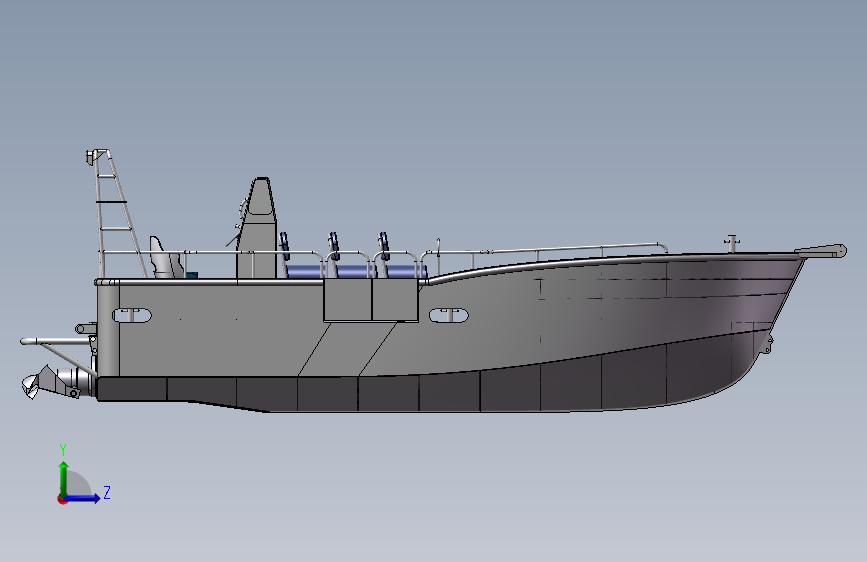Select the oval hull opening at midship
Screen dimensions: 867x562
click(x=449, y=315)
